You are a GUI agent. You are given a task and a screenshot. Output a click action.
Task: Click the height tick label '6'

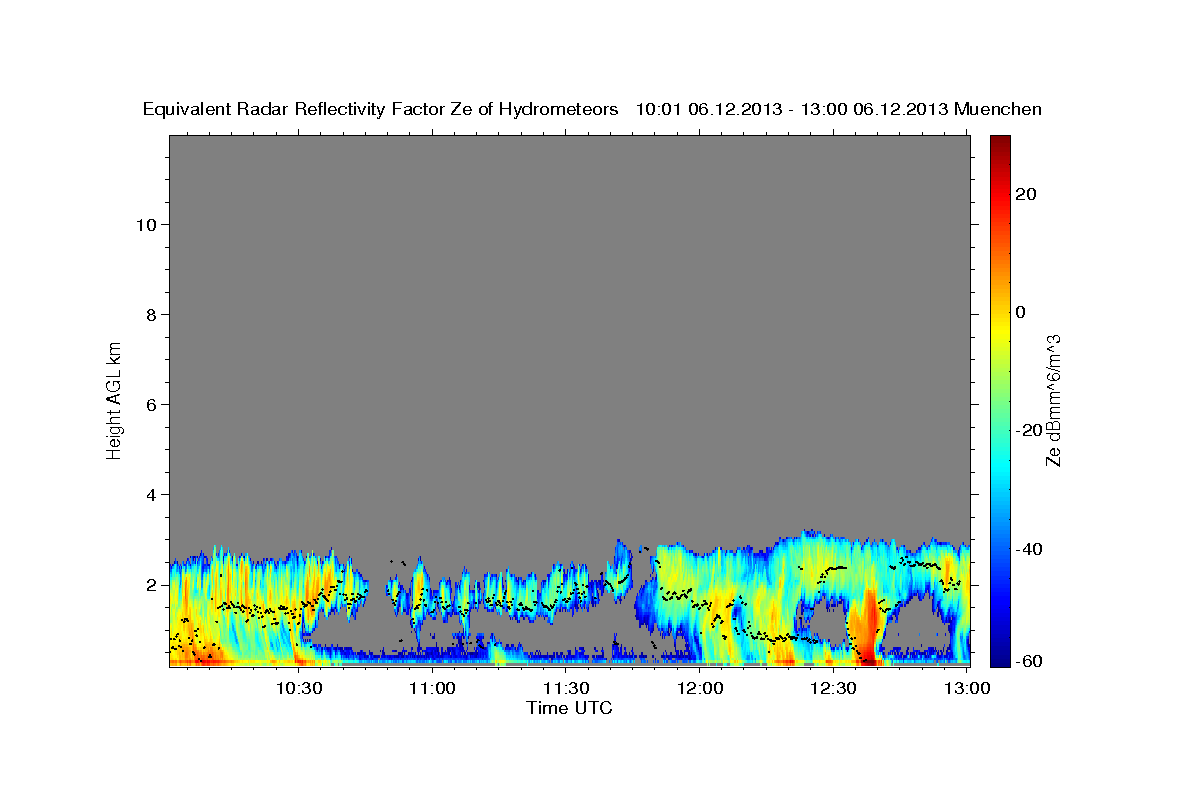click(x=153, y=404)
